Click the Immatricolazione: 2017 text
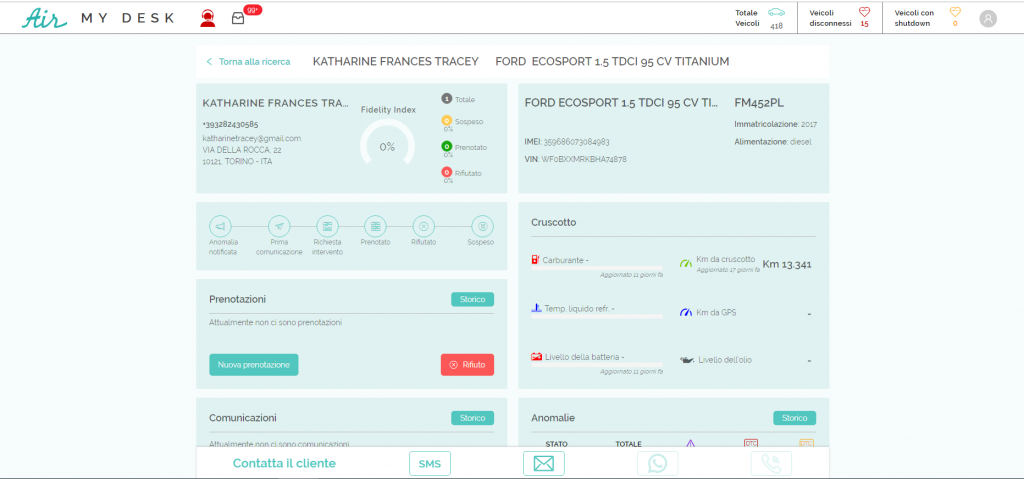 tap(775, 124)
